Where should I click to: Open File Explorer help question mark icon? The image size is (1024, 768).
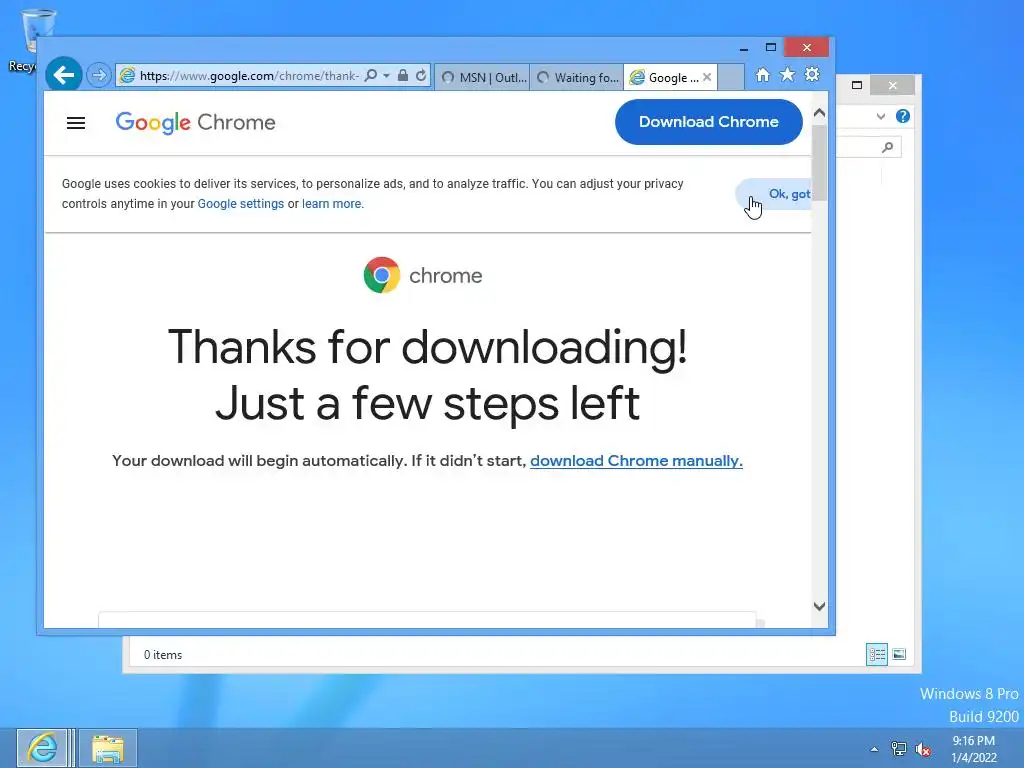(903, 116)
